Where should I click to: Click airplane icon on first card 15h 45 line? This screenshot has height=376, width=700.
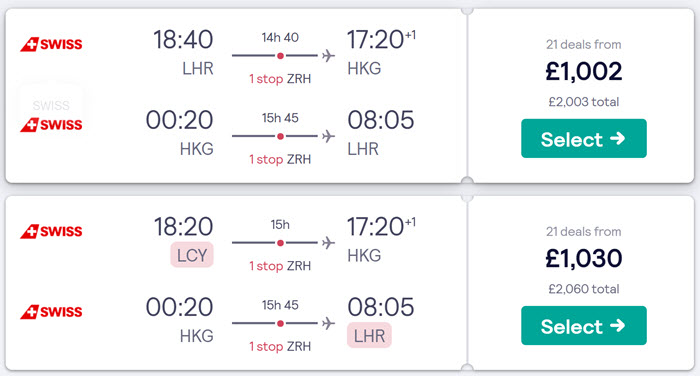[328, 136]
